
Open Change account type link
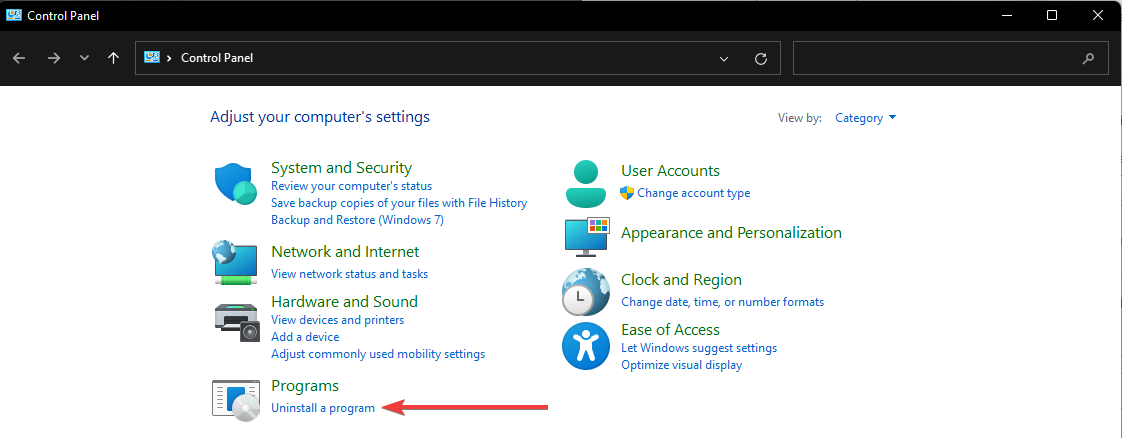[693, 193]
